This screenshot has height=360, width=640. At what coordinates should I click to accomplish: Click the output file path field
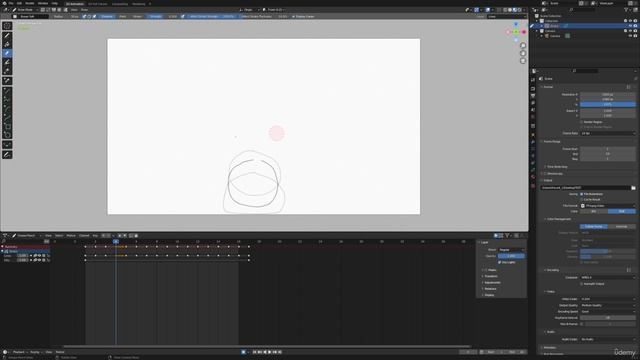(x=585, y=188)
